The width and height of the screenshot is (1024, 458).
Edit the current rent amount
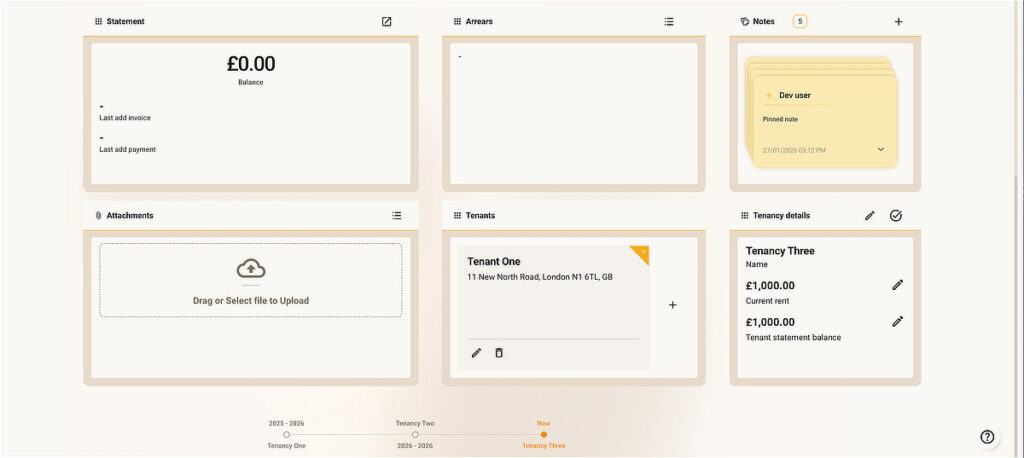tap(897, 285)
